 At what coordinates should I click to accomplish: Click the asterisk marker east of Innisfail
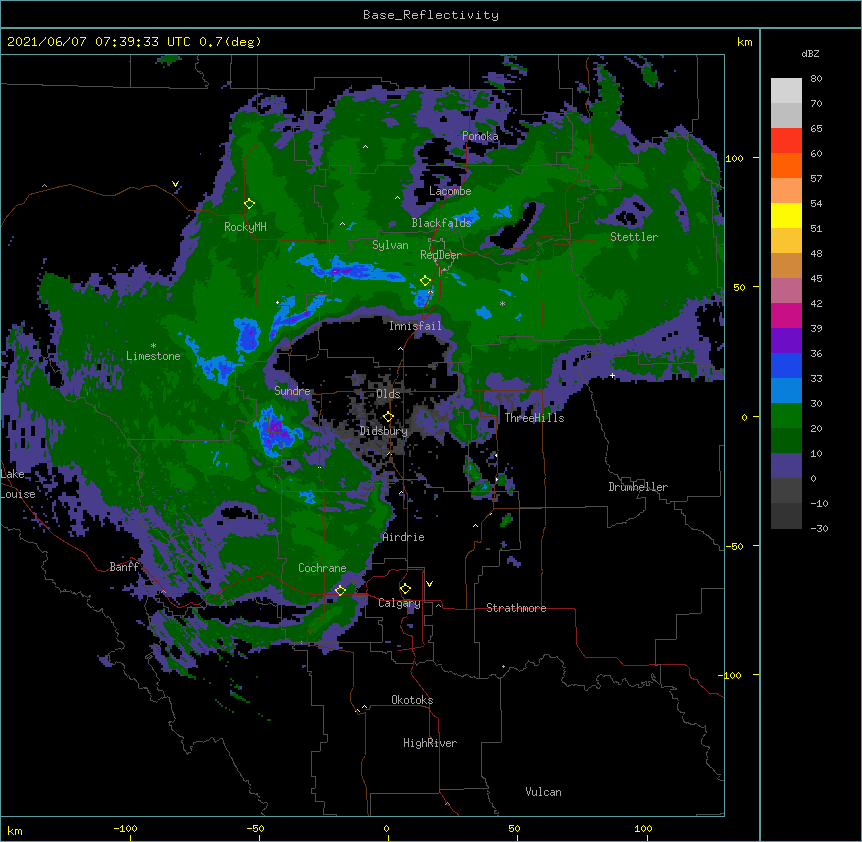pos(502,303)
